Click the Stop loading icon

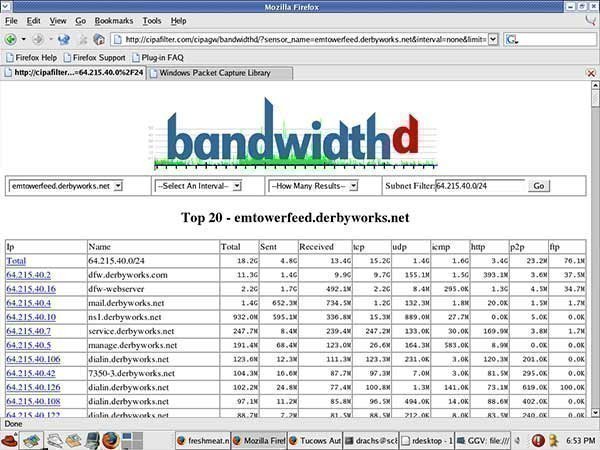[x=82, y=40]
